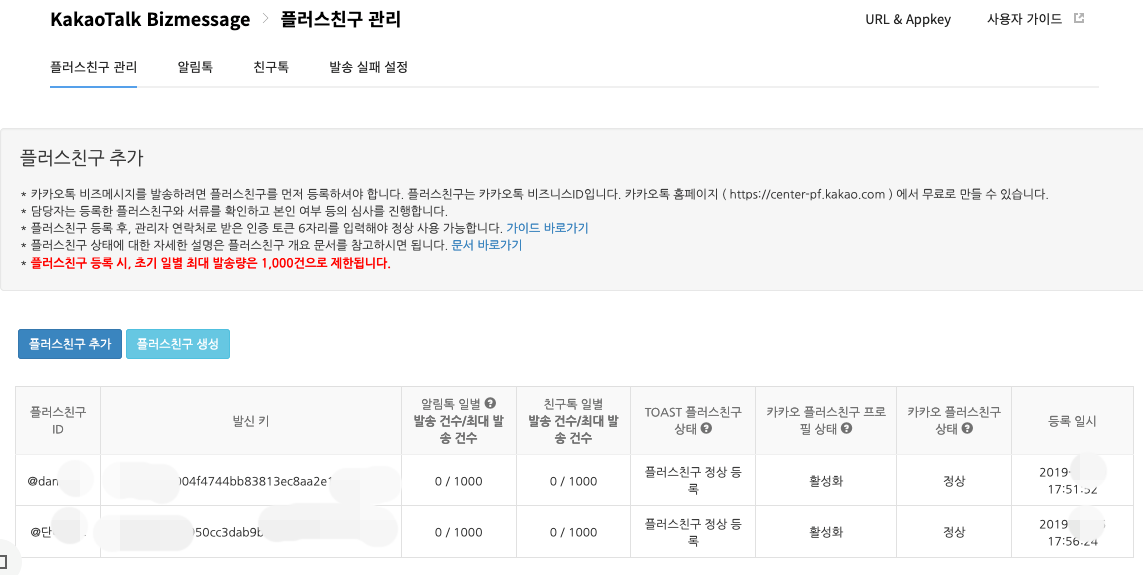
Task: Click the 발신 키 column header
Action: click(x=251, y=421)
